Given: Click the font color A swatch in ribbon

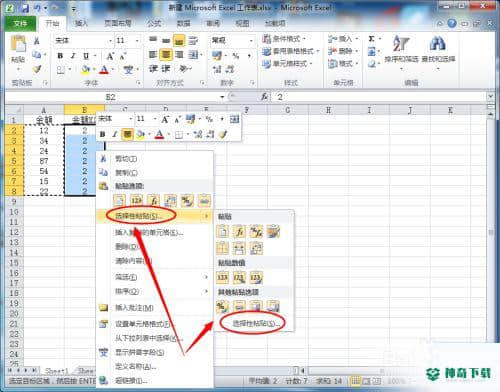Looking at the screenshot, I should point(104,69).
